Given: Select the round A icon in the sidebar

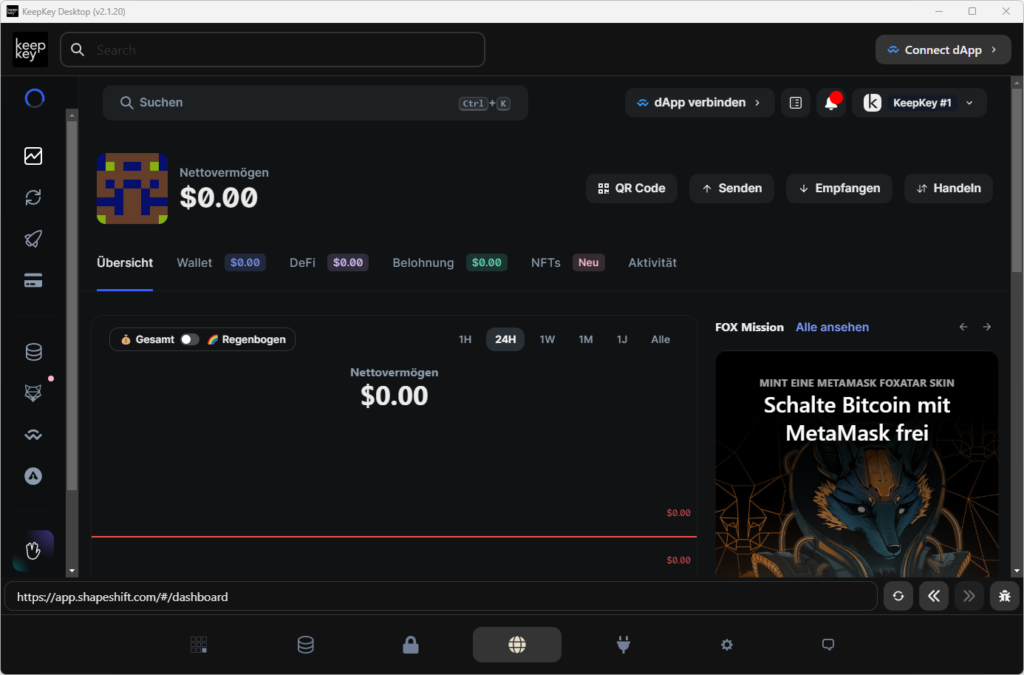Looking at the screenshot, I should click(33, 476).
